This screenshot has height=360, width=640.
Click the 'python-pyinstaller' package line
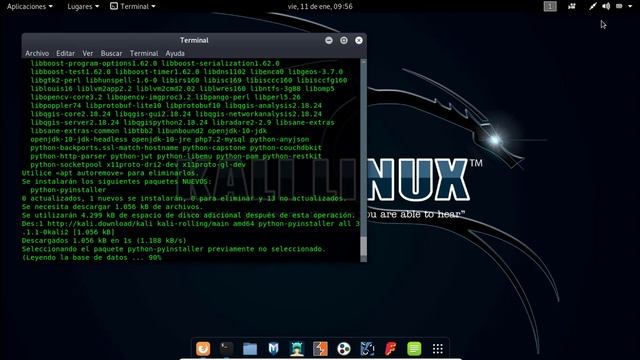click(68, 190)
